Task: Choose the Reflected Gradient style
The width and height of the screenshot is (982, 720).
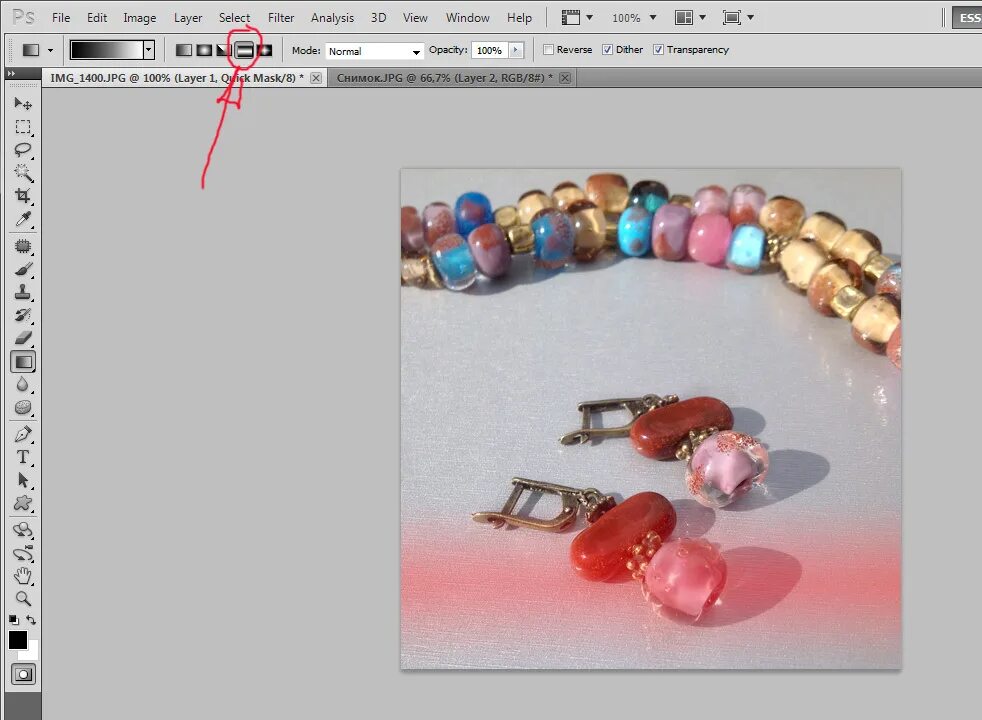Action: [x=244, y=50]
